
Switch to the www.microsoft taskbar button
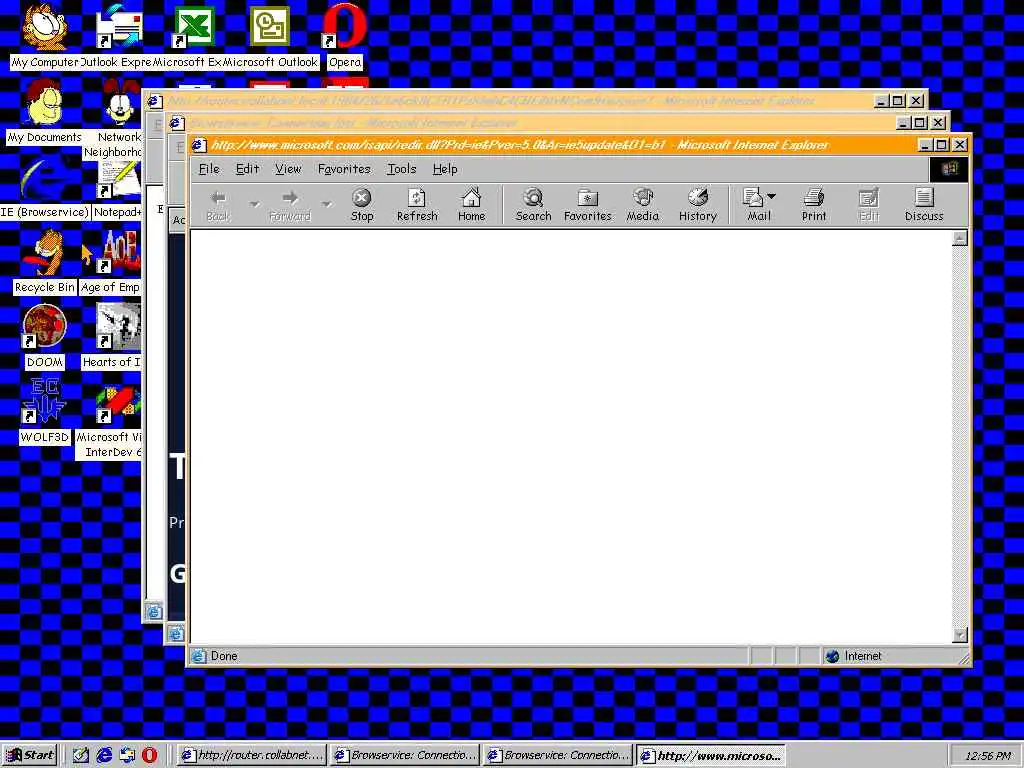click(711, 756)
